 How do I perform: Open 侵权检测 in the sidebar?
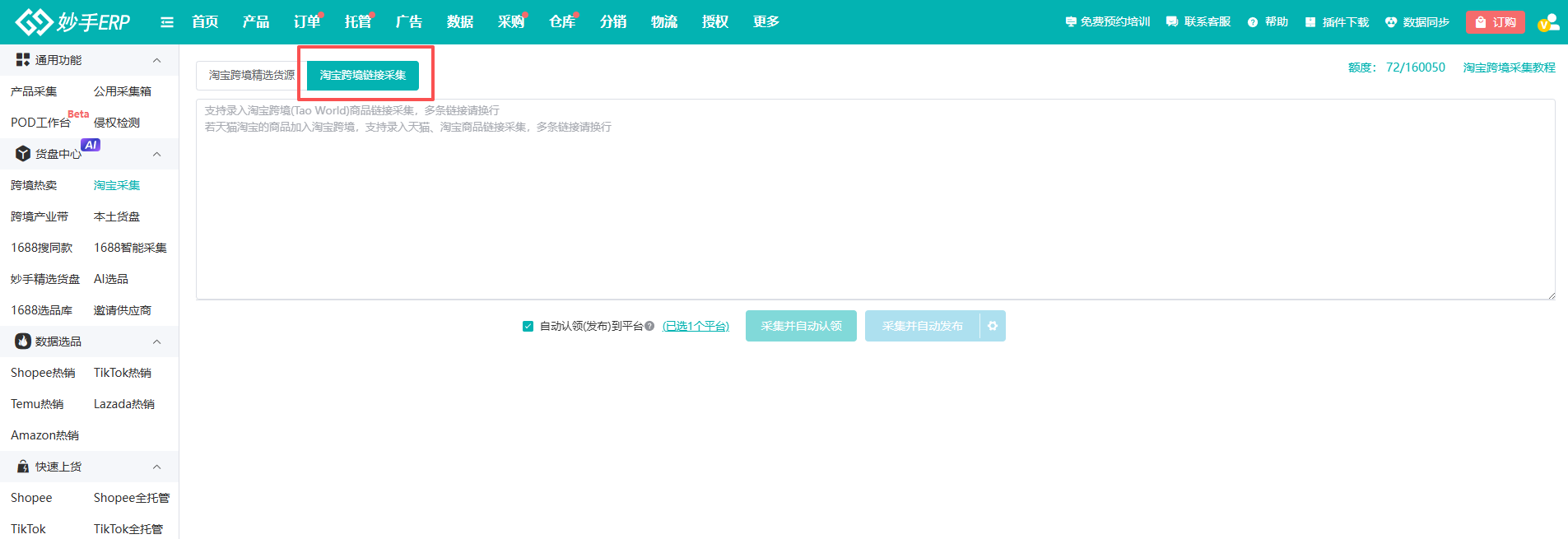117,123
